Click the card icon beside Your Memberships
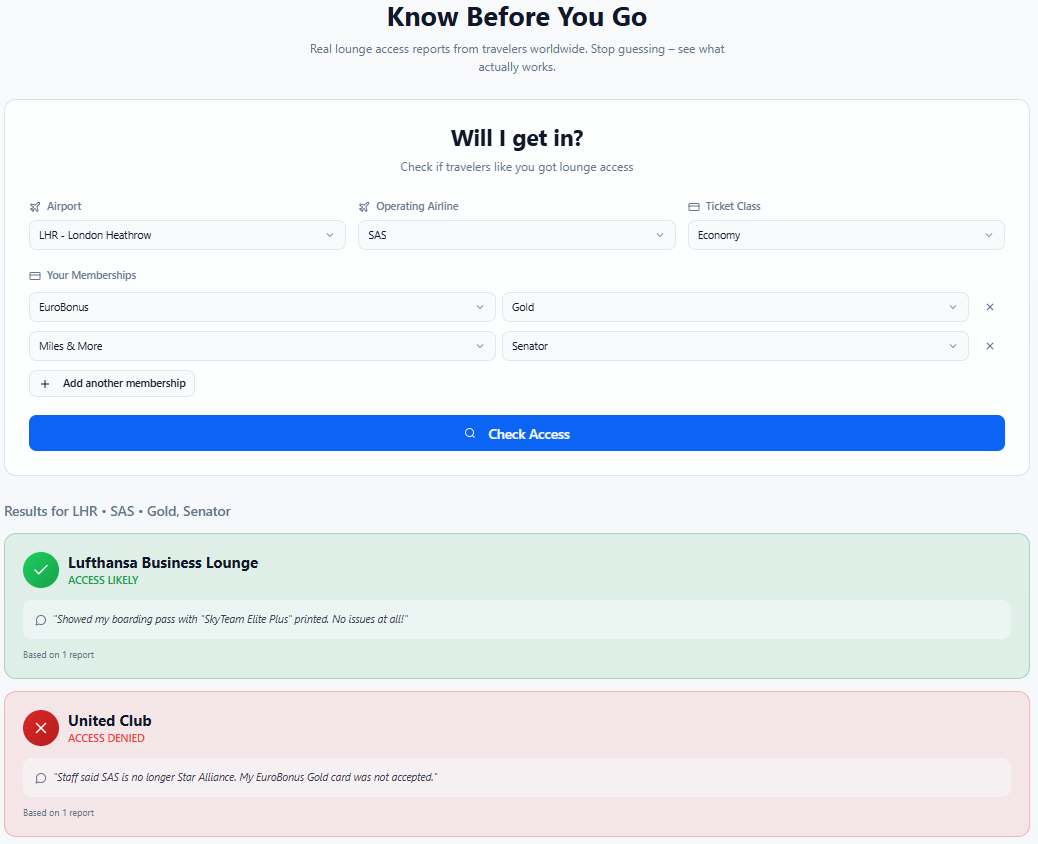Screen dimensions: 1038x844 coord(35,276)
